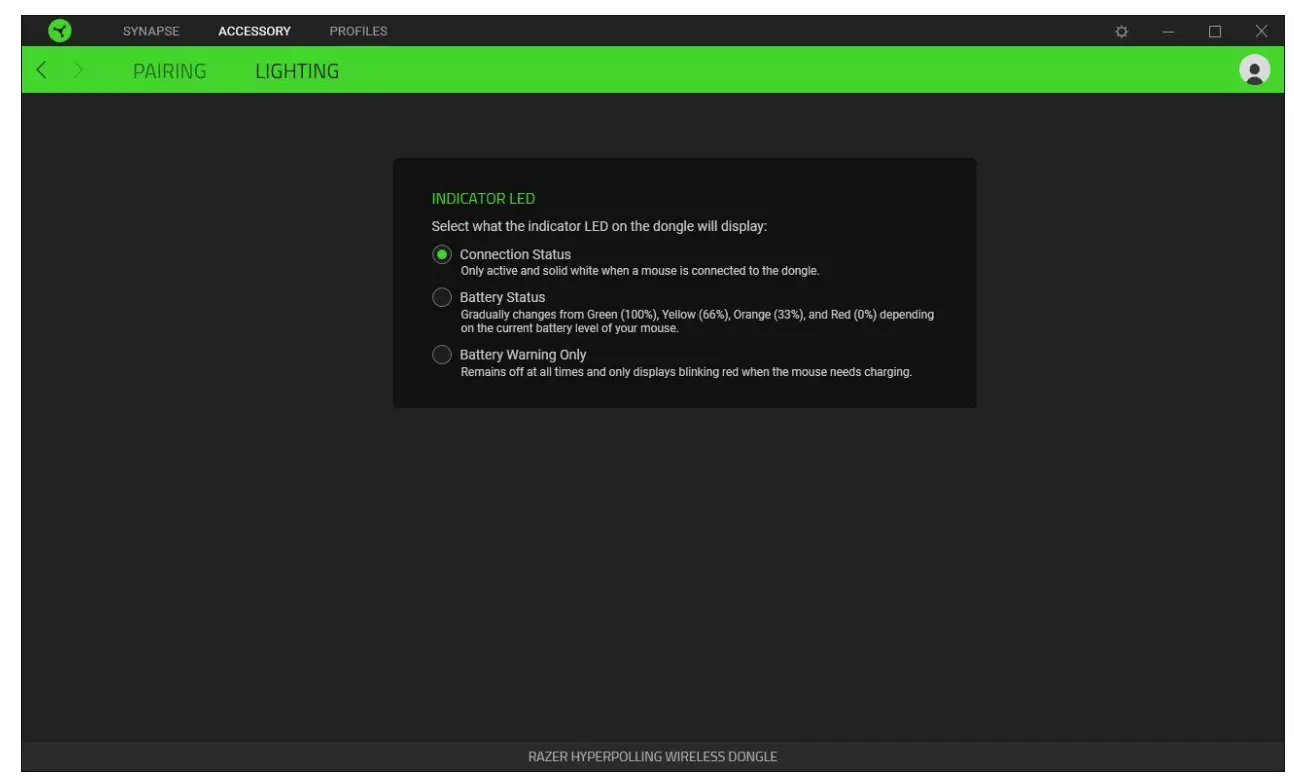The width and height of the screenshot is (1294, 780).
Task: Click the 'Only active and solid white' description
Action: [639, 271]
